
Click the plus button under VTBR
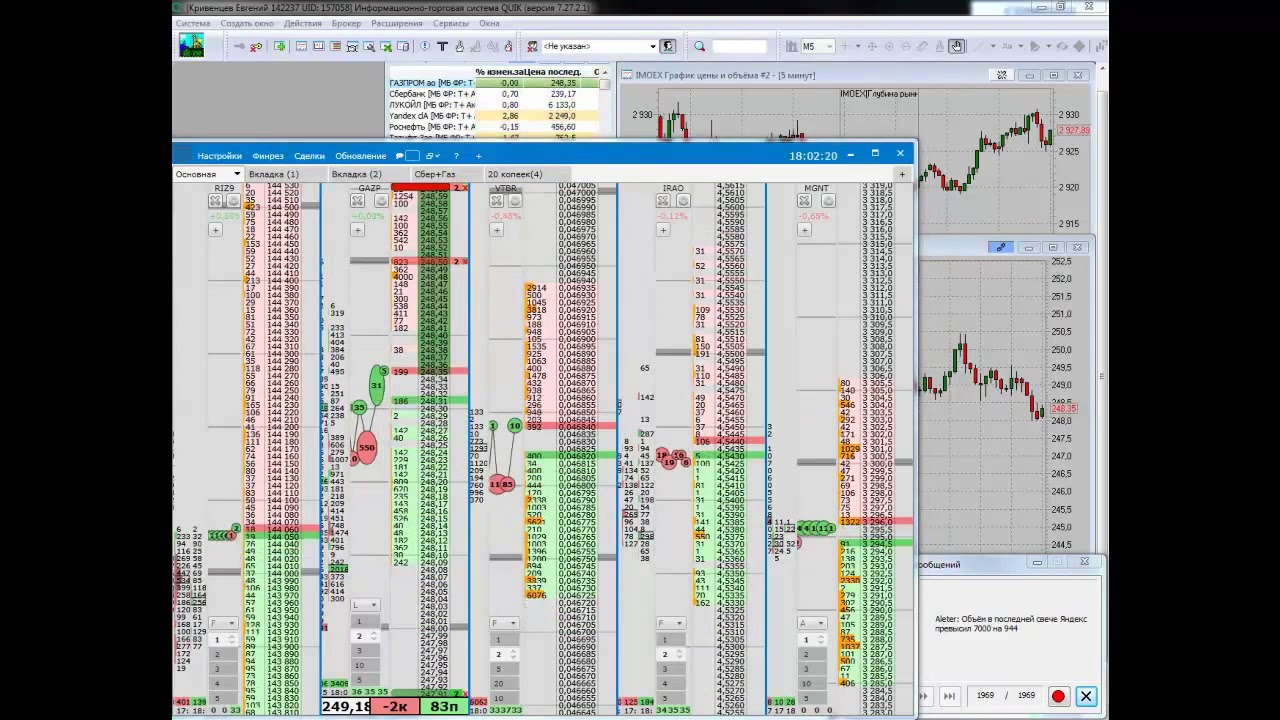(x=496, y=230)
